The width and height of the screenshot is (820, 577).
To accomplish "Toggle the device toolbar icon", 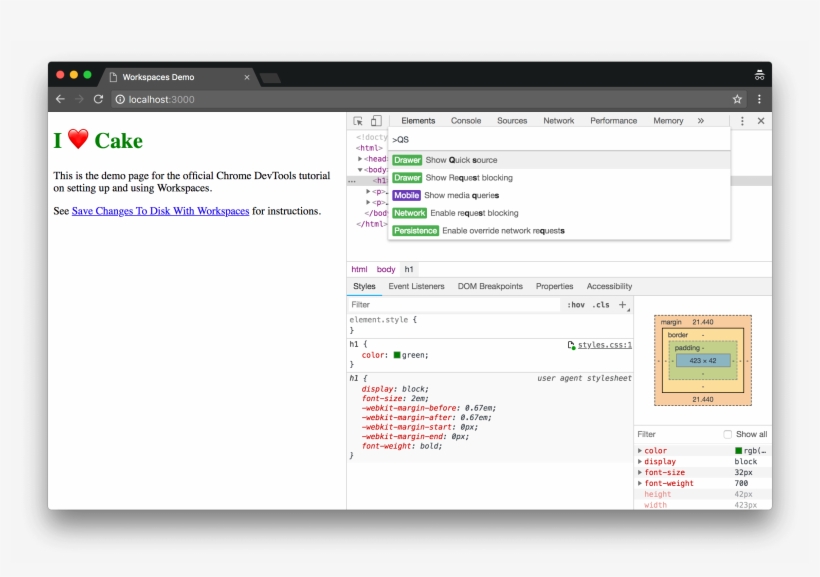I will [376, 121].
